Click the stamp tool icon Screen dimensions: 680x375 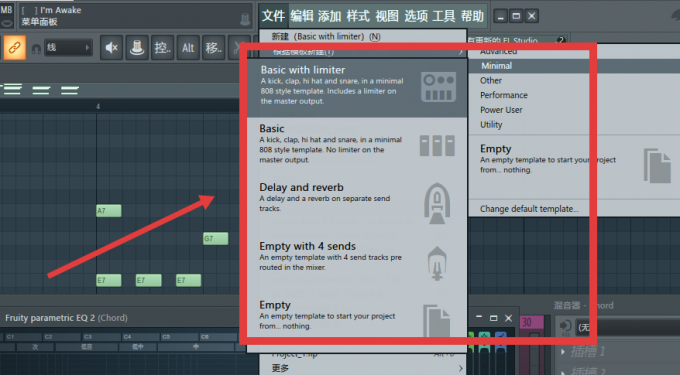[x=137, y=47]
